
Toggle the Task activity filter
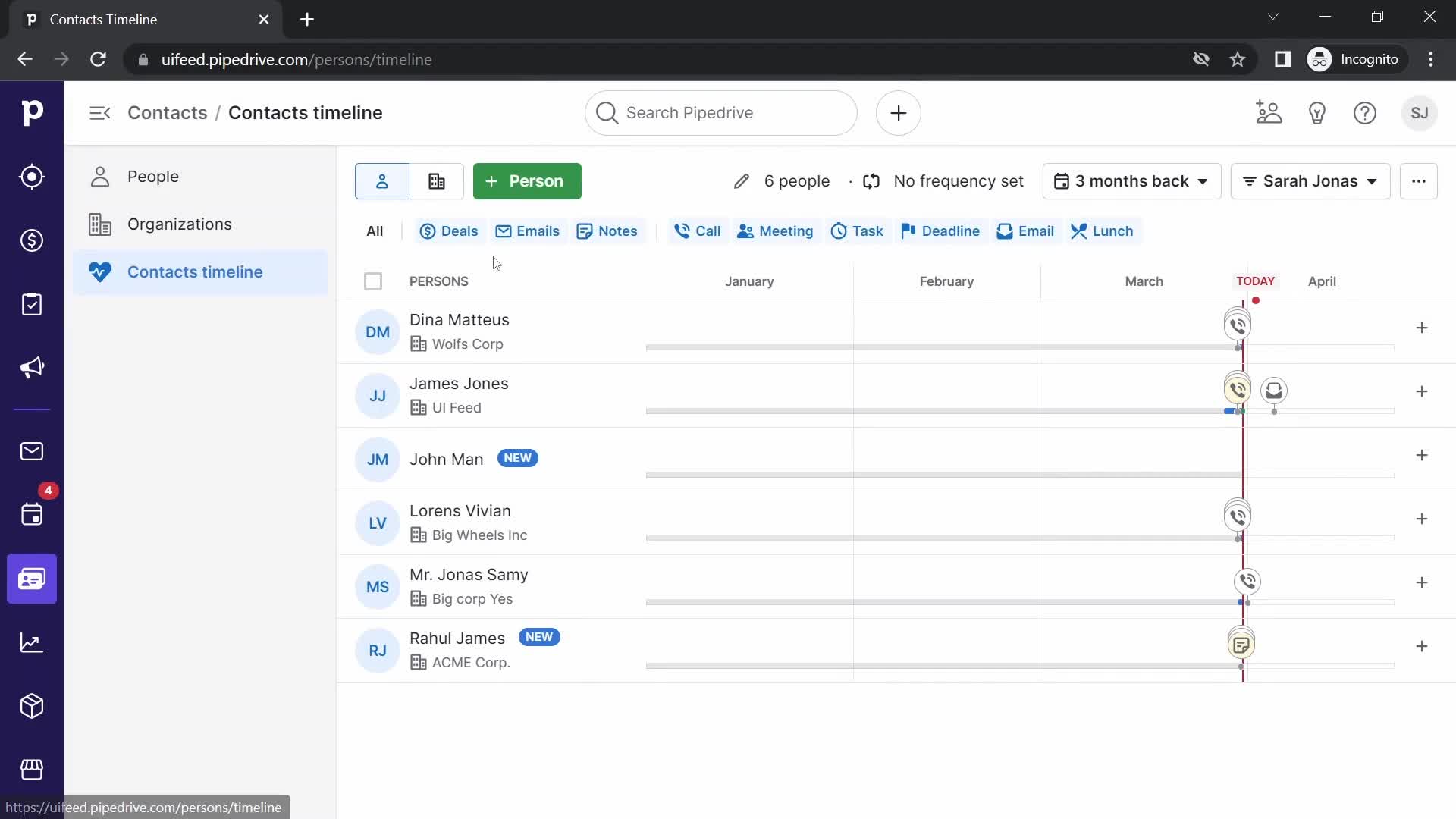857,231
